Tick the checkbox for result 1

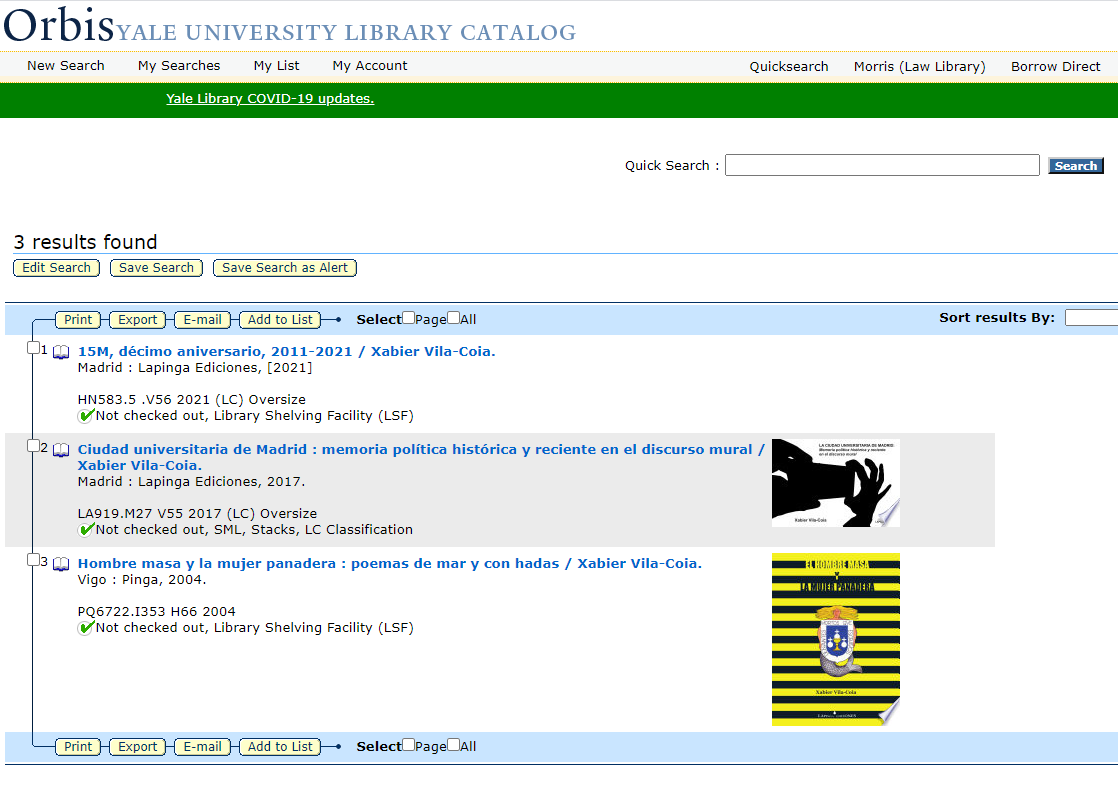(x=33, y=348)
